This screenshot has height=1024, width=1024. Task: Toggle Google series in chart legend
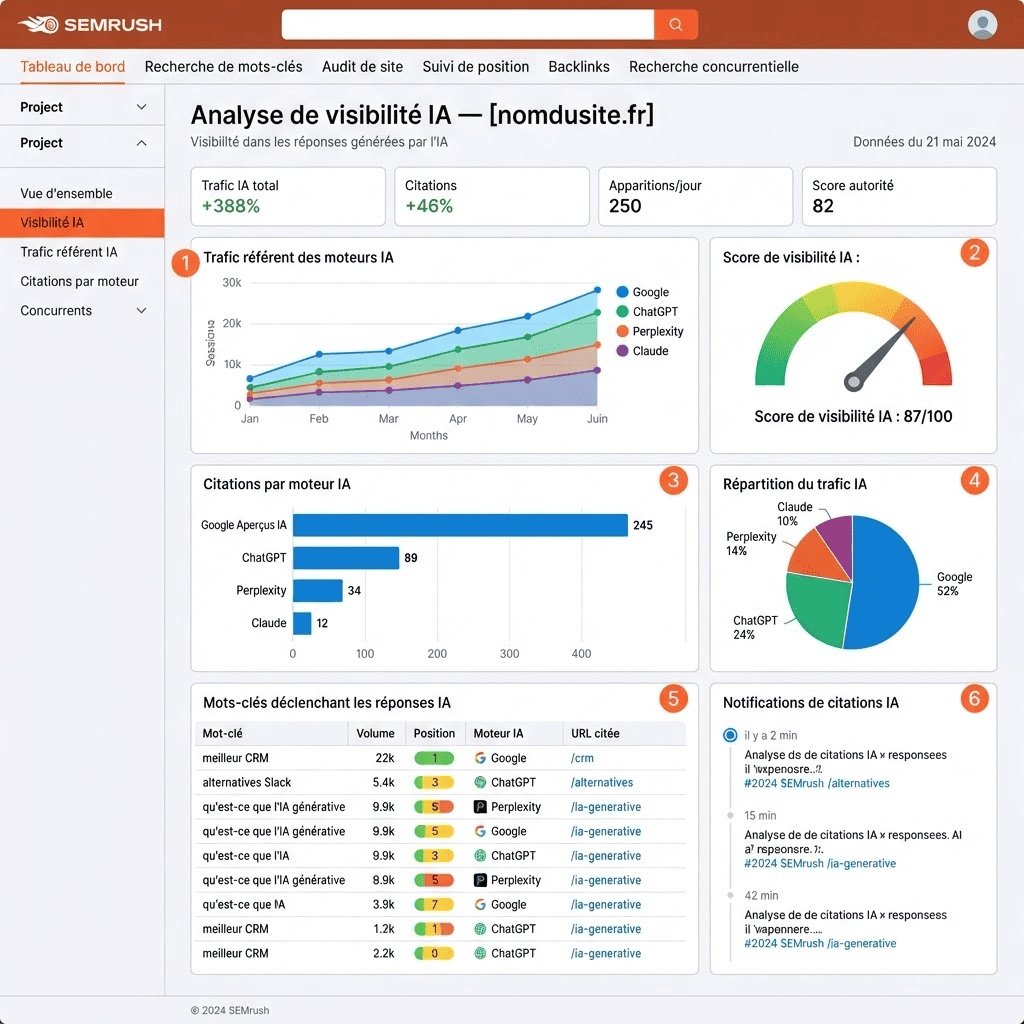pyautogui.click(x=643, y=292)
